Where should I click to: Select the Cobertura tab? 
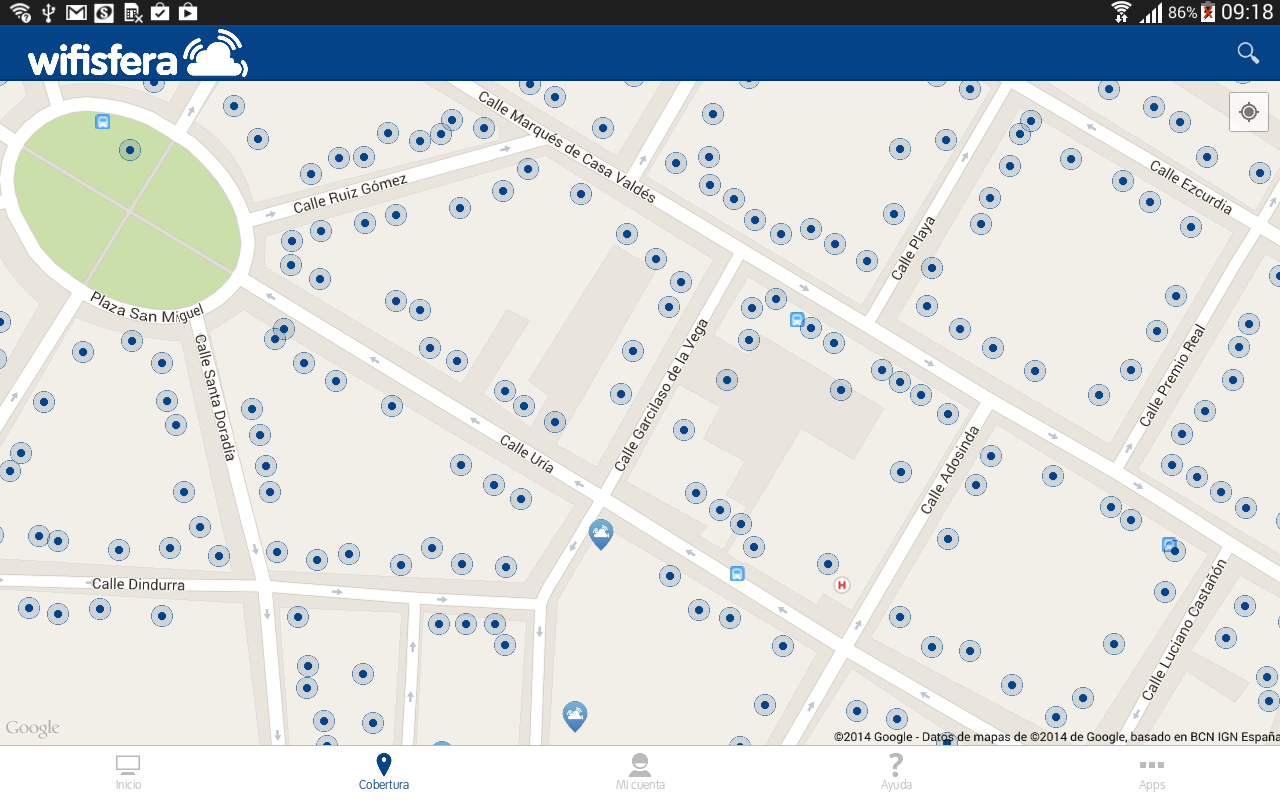[384, 773]
